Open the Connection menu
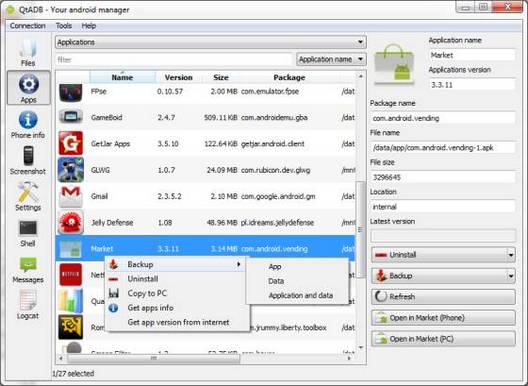This screenshot has height=386, width=528. point(28,26)
